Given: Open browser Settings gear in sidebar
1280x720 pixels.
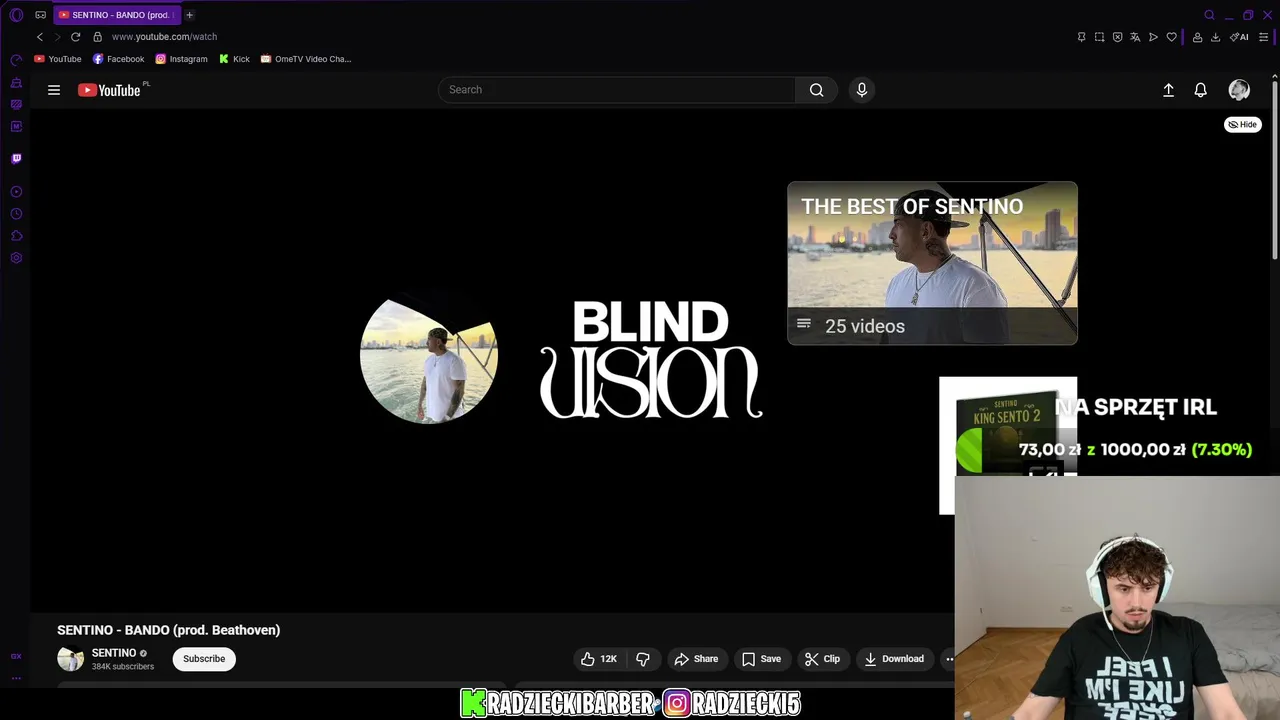Looking at the screenshot, I should tap(16, 258).
